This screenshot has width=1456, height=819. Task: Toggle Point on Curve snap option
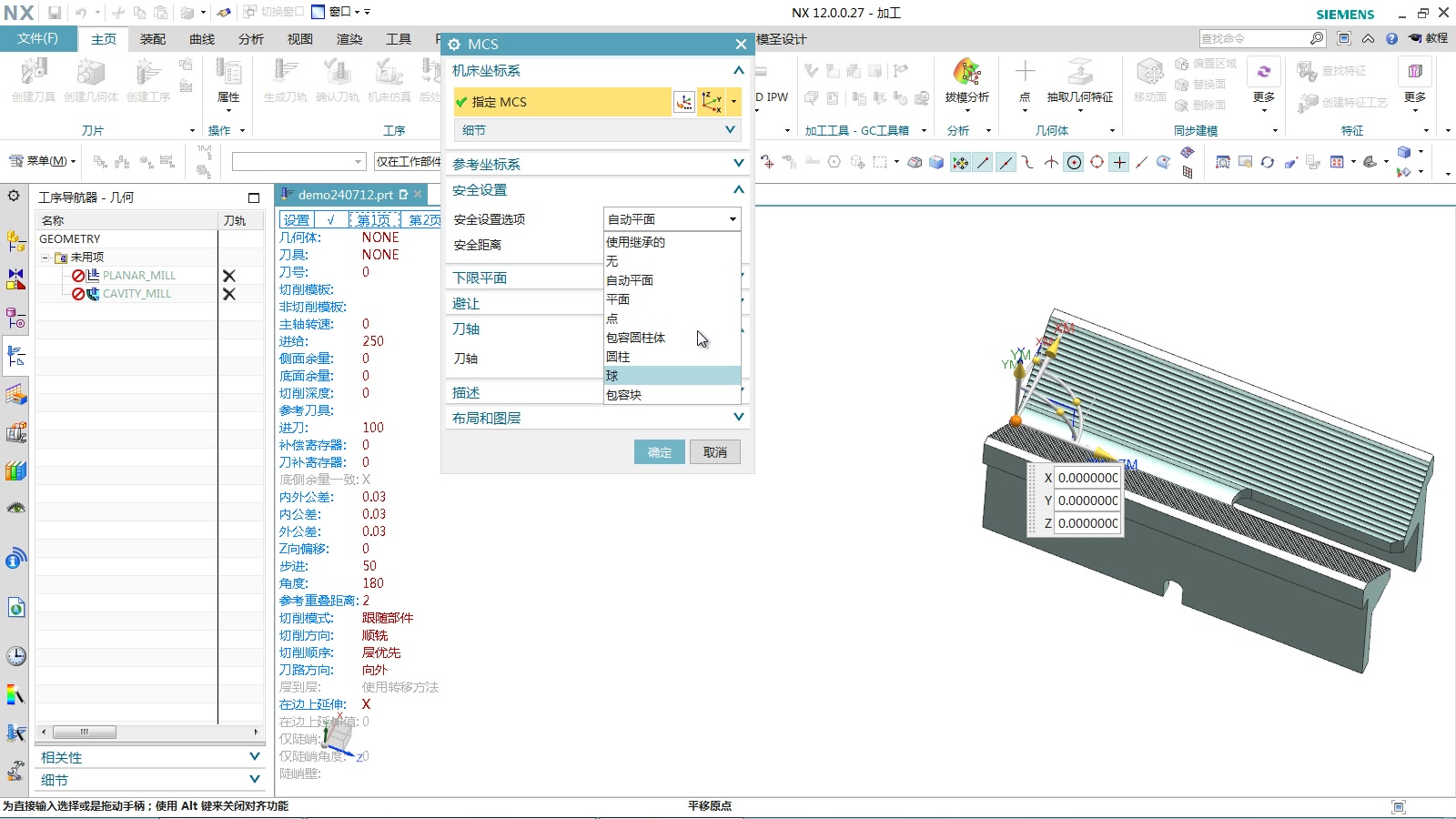(x=1142, y=162)
